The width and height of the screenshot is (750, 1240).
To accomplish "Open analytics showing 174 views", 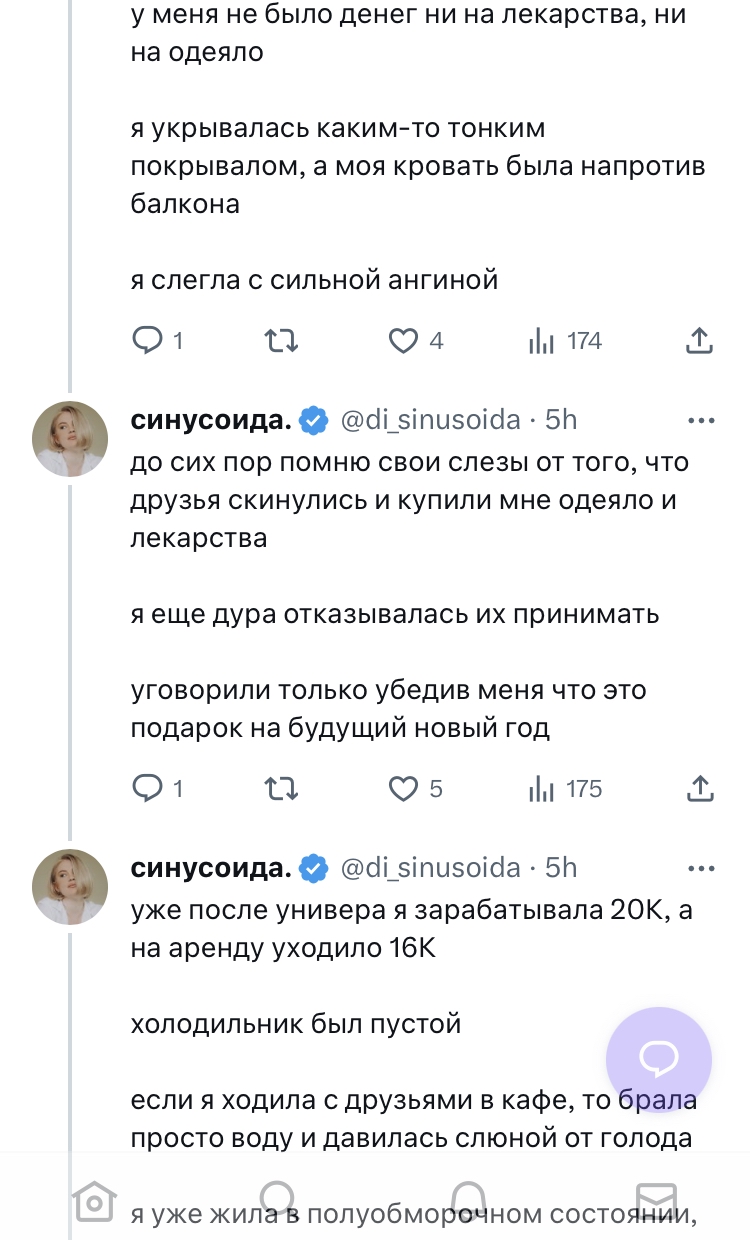I will (x=541, y=341).
